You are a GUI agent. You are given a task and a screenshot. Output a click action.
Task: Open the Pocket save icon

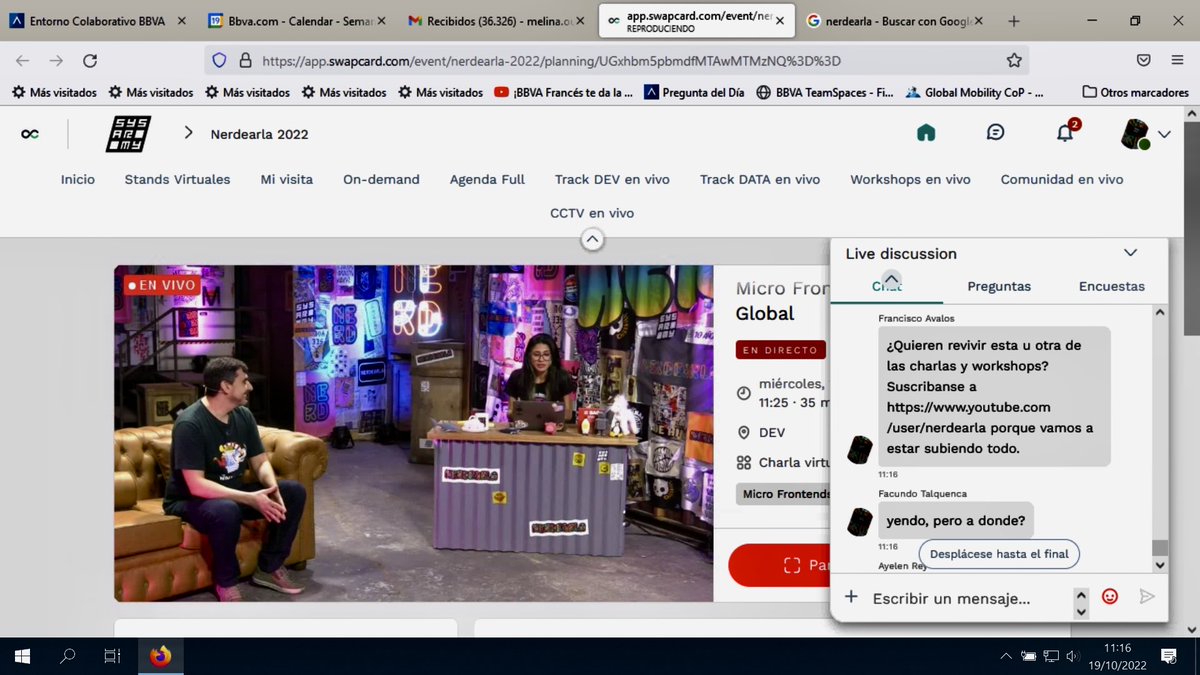pos(1144,61)
